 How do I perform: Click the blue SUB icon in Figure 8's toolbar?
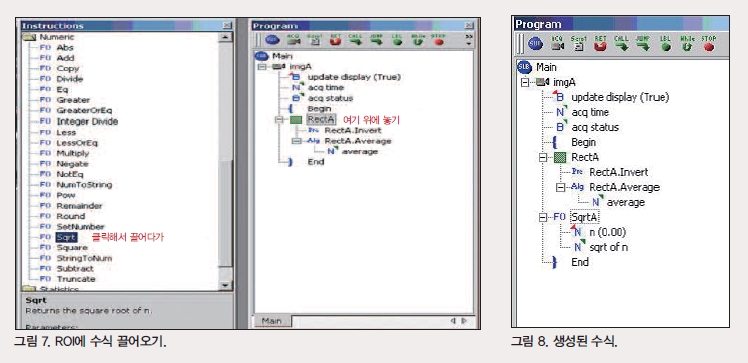(x=535, y=44)
